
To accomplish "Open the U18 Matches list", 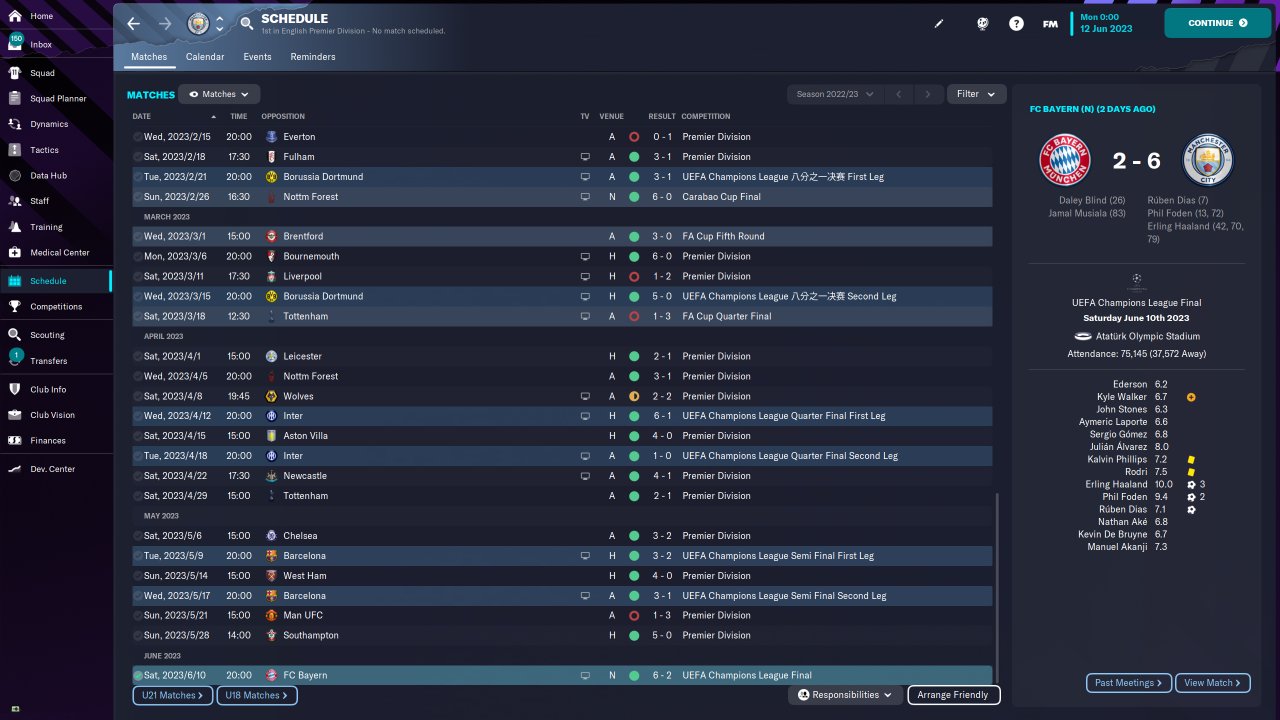I will 256,695.
